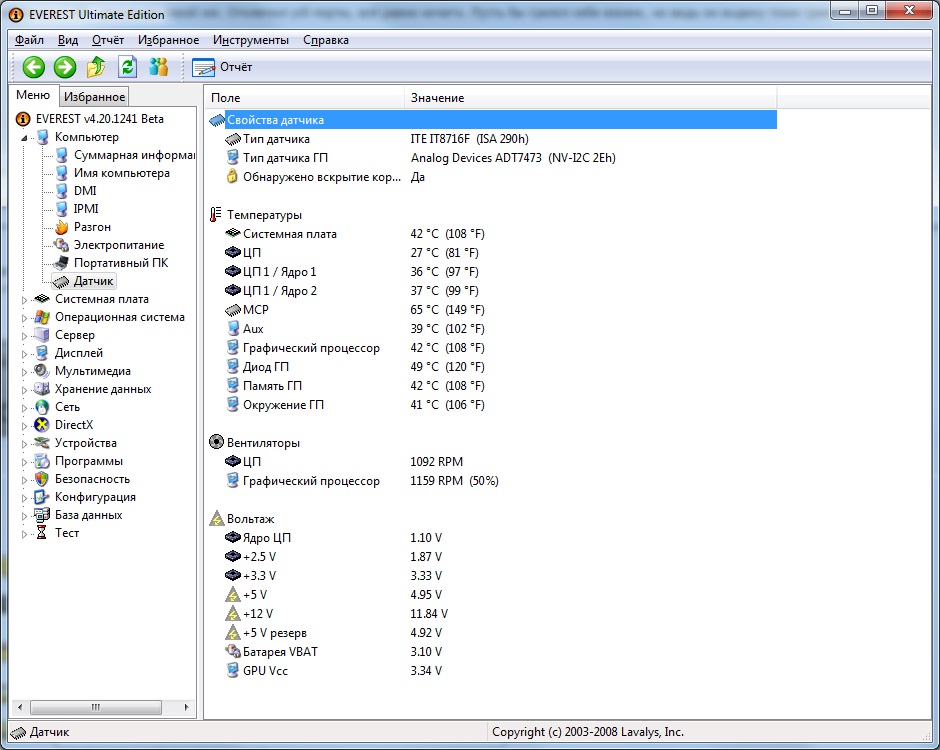Click the database icon beside База данных
The width and height of the screenshot is (940, 750).
click(x=42, y=515)
